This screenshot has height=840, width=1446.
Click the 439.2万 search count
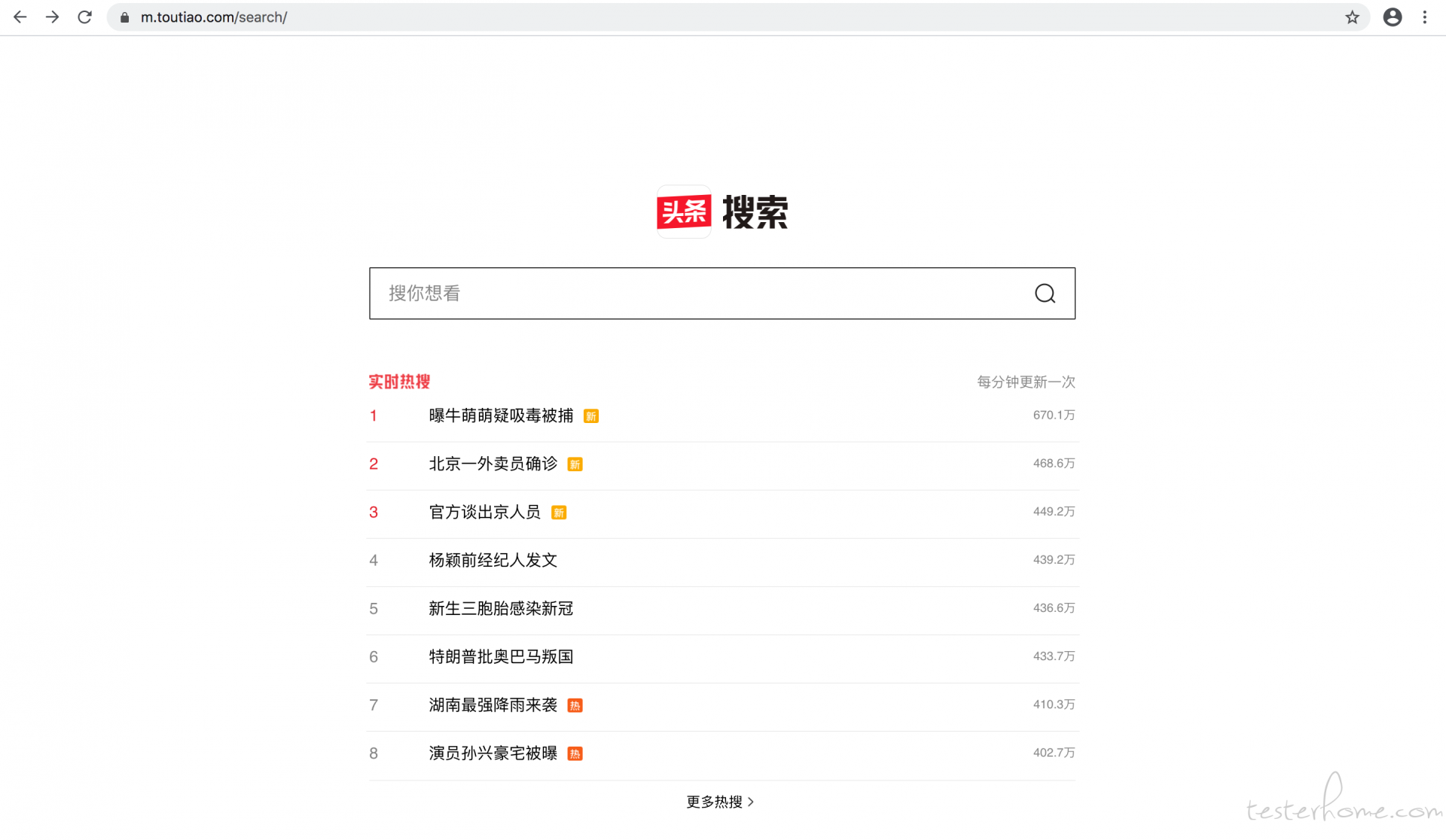coord(1054,559)
